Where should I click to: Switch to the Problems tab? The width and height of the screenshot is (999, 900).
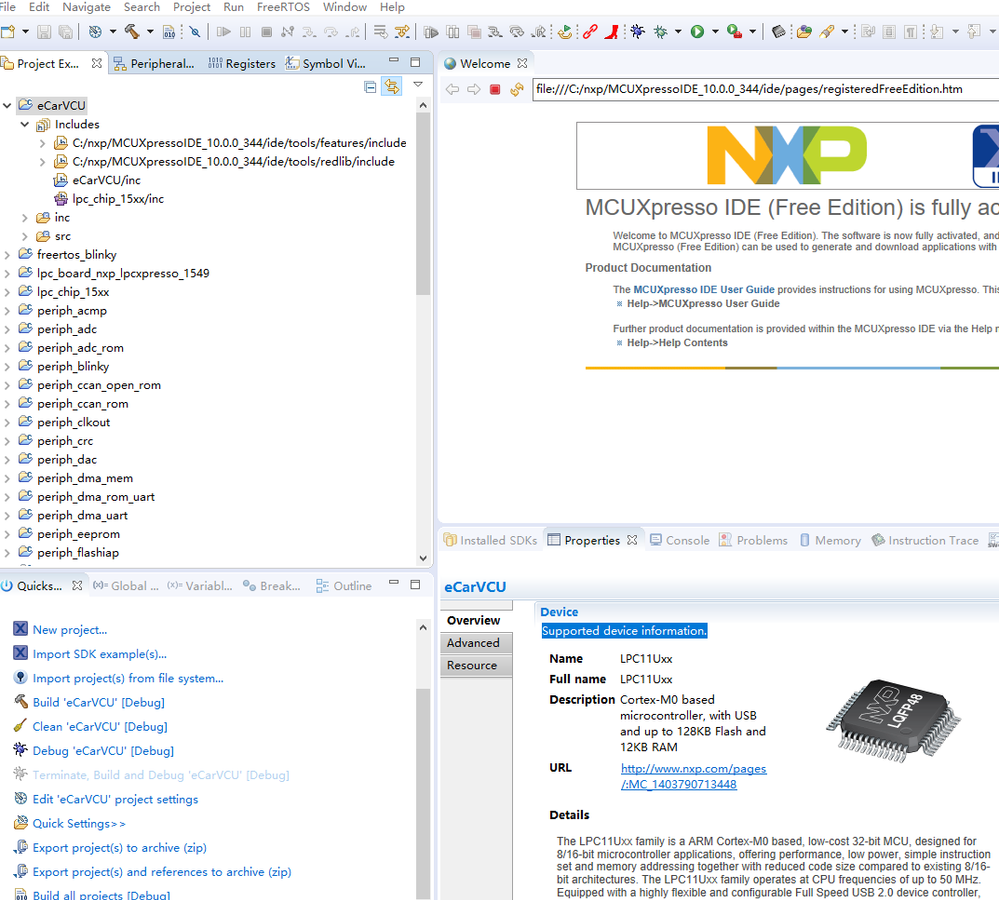pyautogui.click(x=753, y=540)
